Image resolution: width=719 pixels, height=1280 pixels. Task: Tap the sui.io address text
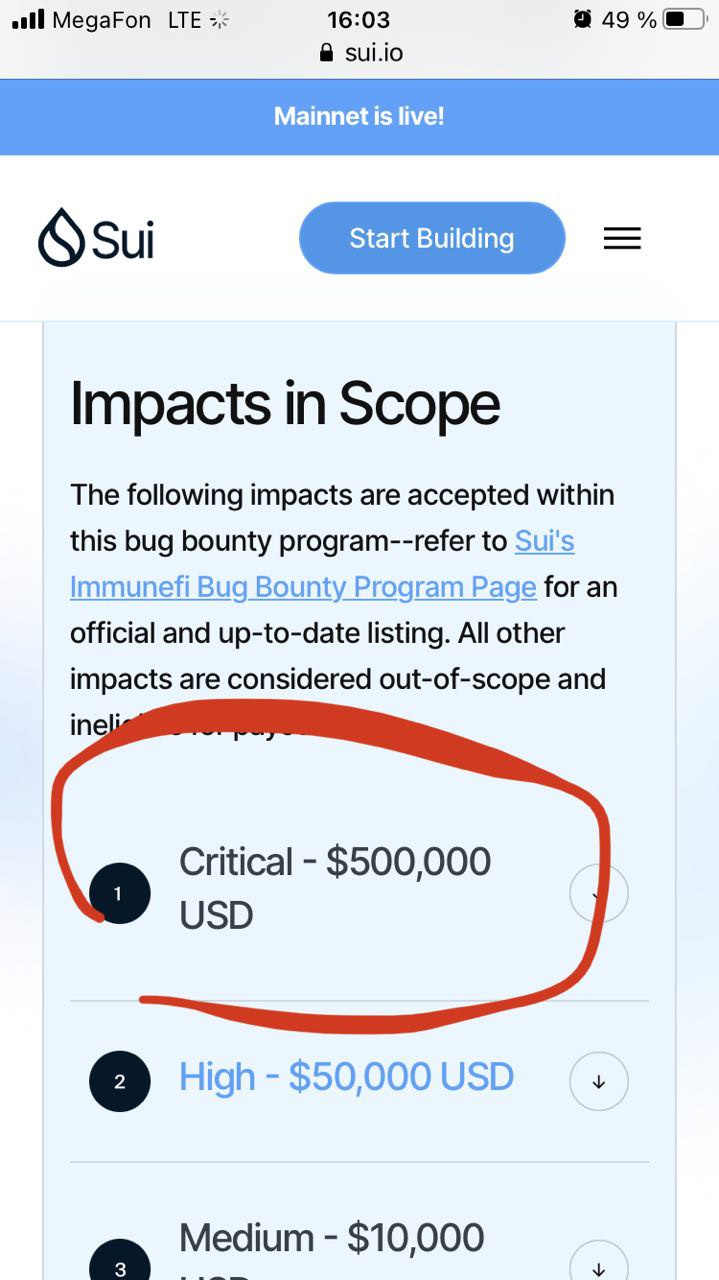tap(374, 53)
